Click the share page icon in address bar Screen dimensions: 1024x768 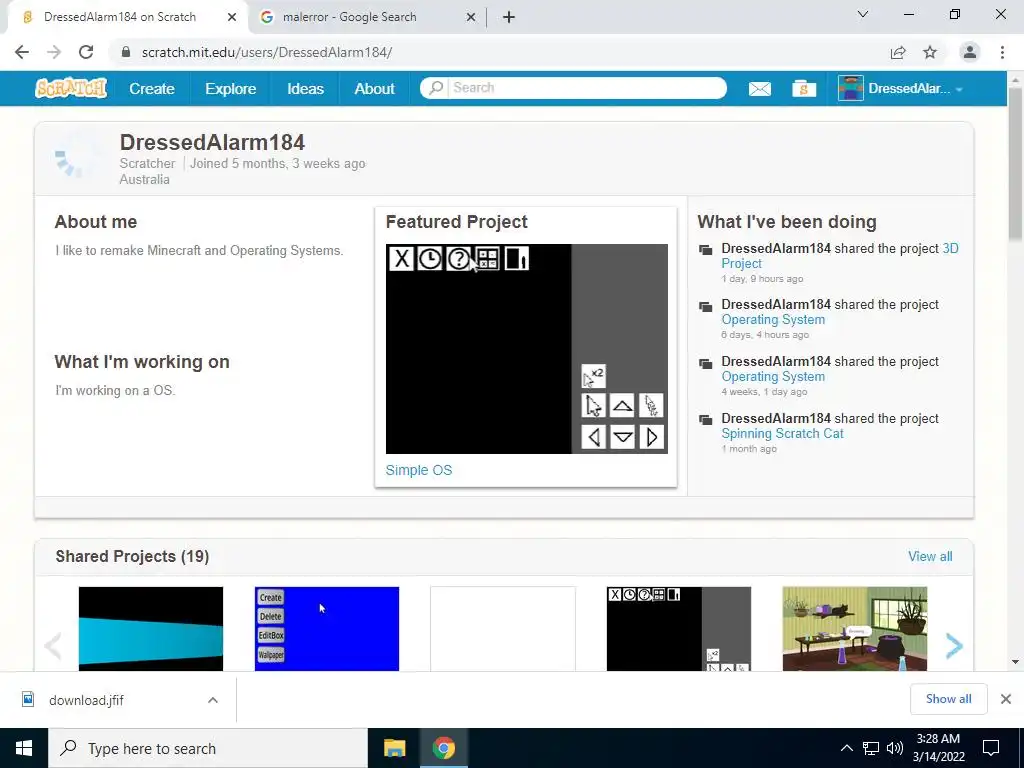click(898, 52)
